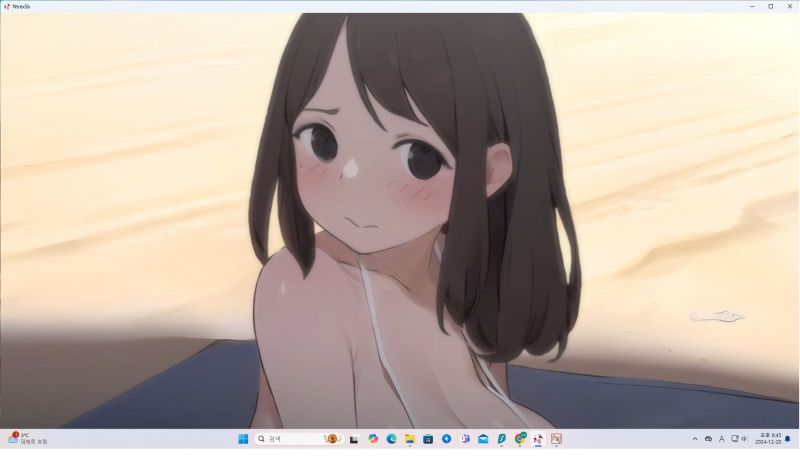This screenshot has height=462, width=800.
Task: Close the Nvedis window
Action: point(789,6)
